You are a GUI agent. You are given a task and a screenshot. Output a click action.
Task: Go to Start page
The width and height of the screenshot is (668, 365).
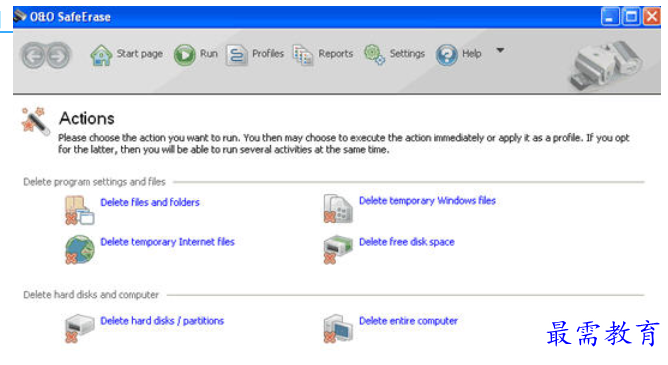tap(140, 54)
